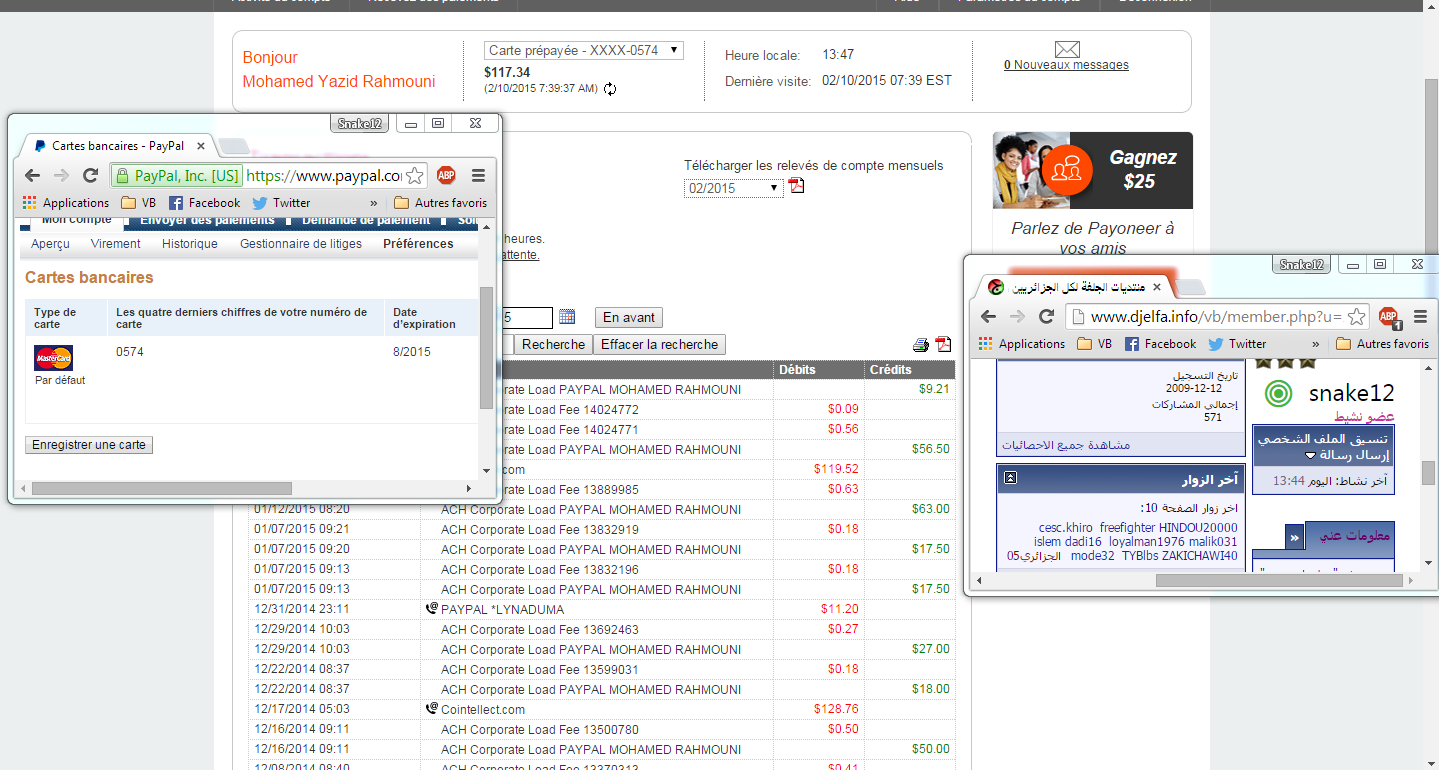Open Aperçu tab in PayPal

[x=50, y=244]
